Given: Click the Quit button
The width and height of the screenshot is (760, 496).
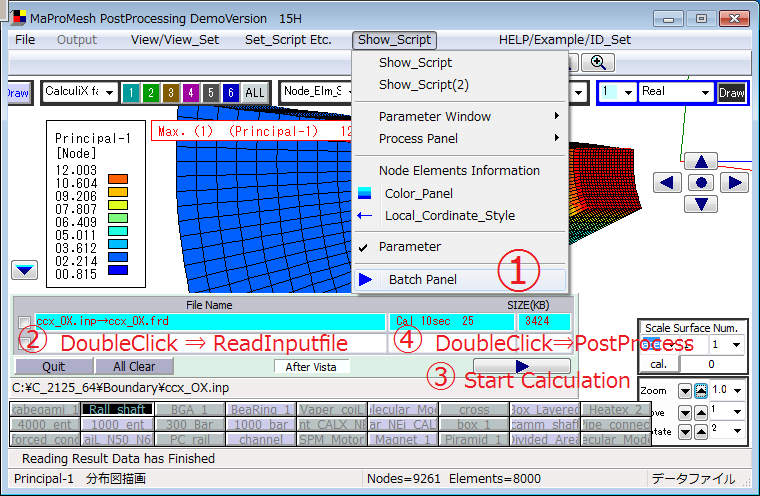Looking at the screenshot, I should pos(53,367).
